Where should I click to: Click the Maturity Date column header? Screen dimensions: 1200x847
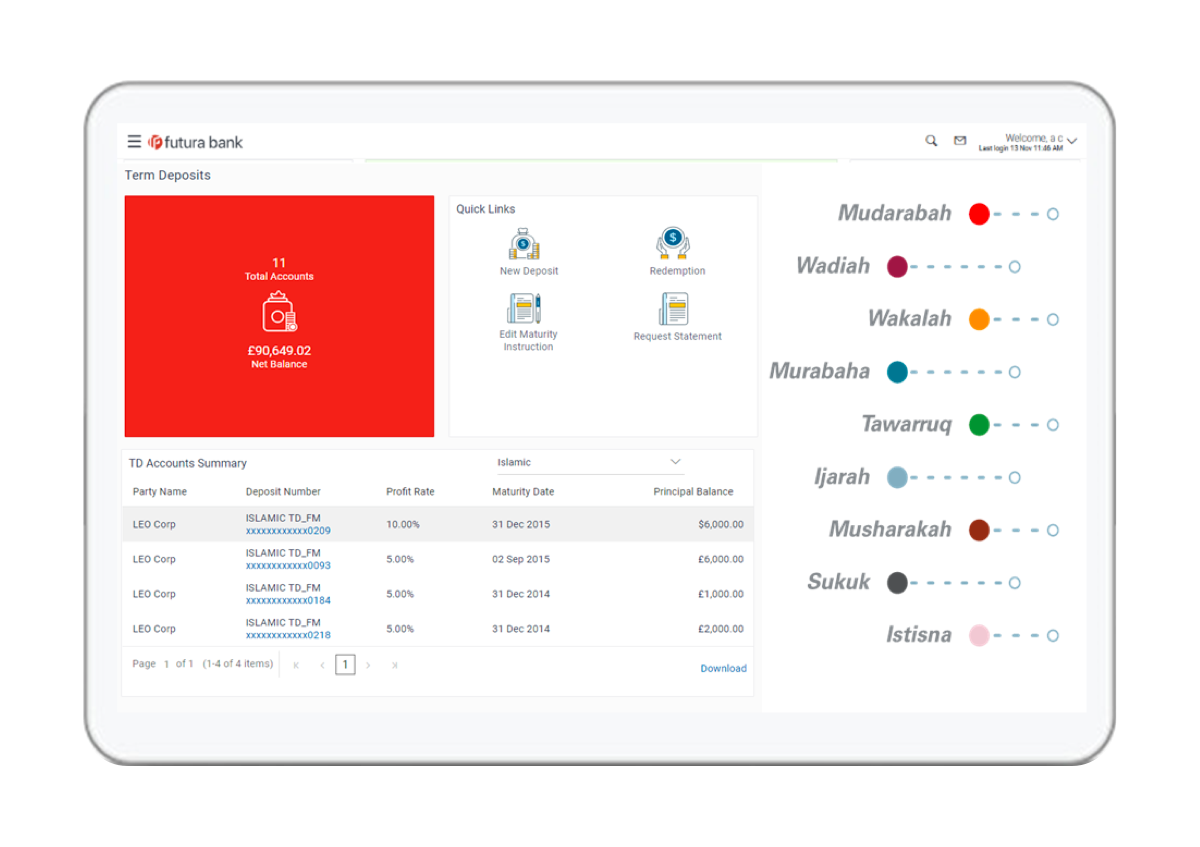[x=523, y=492]
